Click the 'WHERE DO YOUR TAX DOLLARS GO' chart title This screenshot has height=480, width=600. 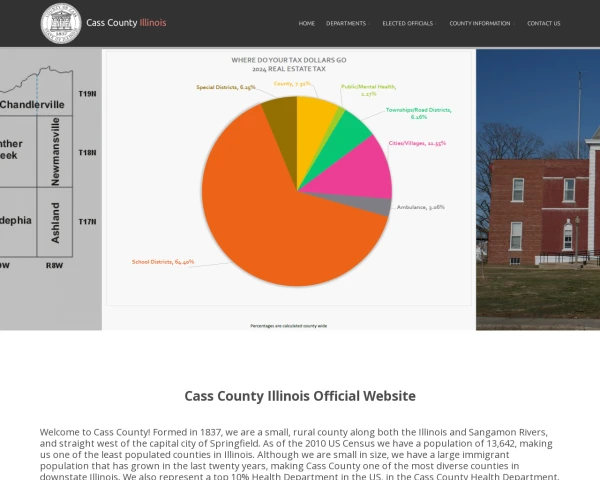(289, 60)
